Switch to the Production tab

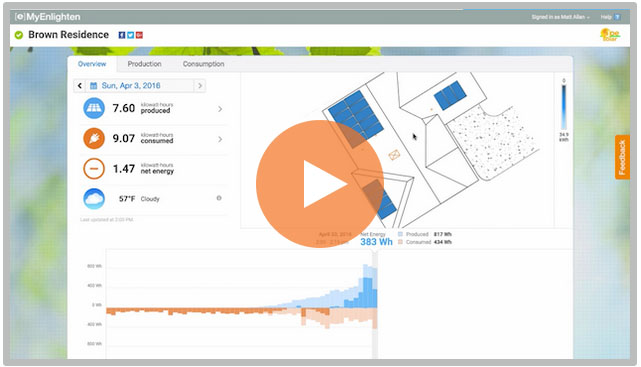tap(144, 64)
